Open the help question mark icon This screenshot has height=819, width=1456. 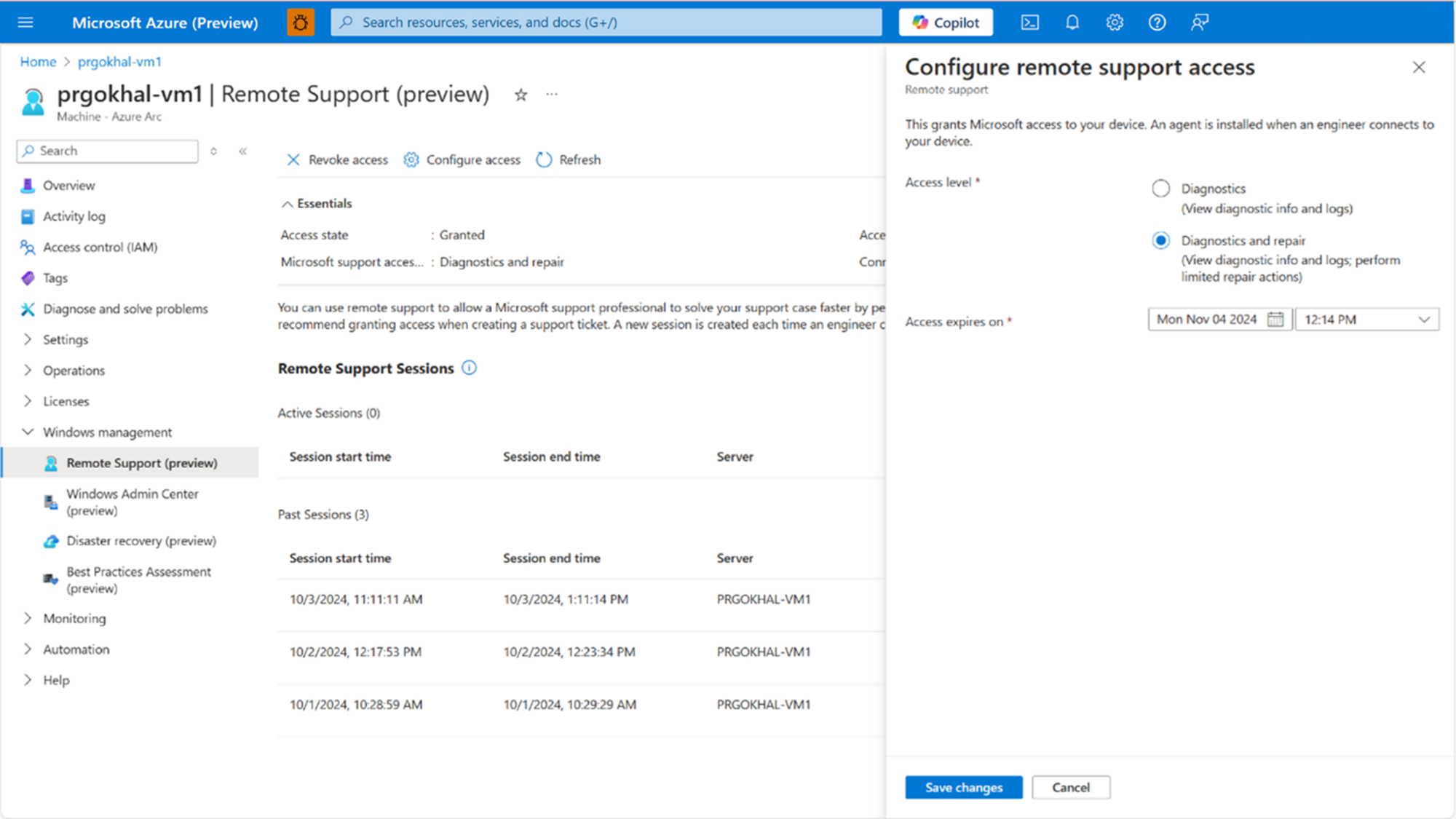(1157, 23)
